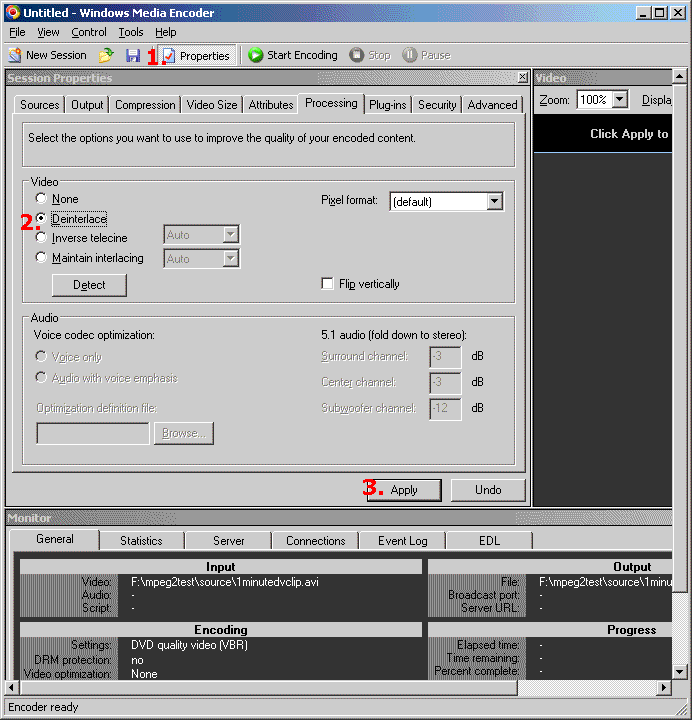Click the Center channel dB field
The width and height of the screenshot is (692, 720).
445,383
